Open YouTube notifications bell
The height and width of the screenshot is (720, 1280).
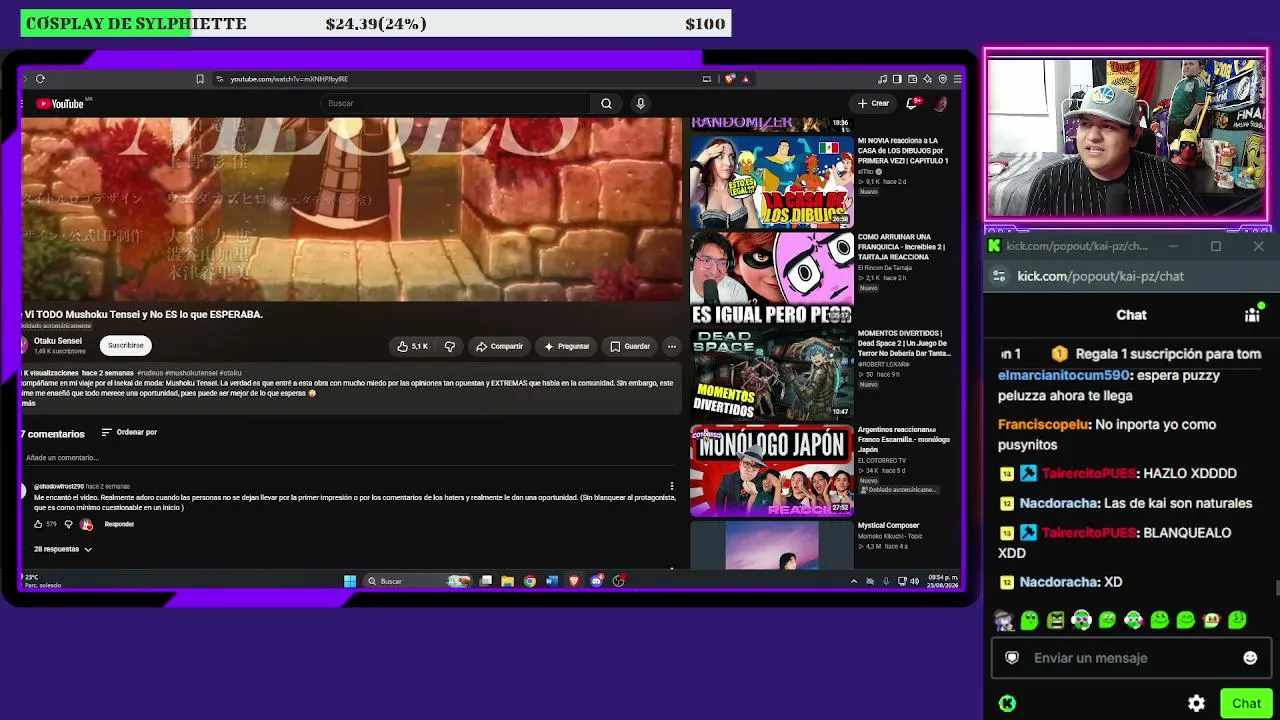coord(912,103)
